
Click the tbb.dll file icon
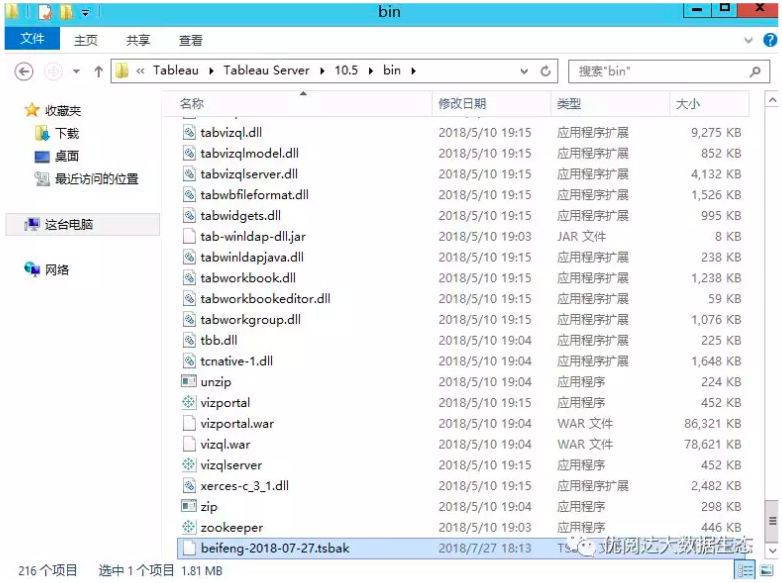189,340
